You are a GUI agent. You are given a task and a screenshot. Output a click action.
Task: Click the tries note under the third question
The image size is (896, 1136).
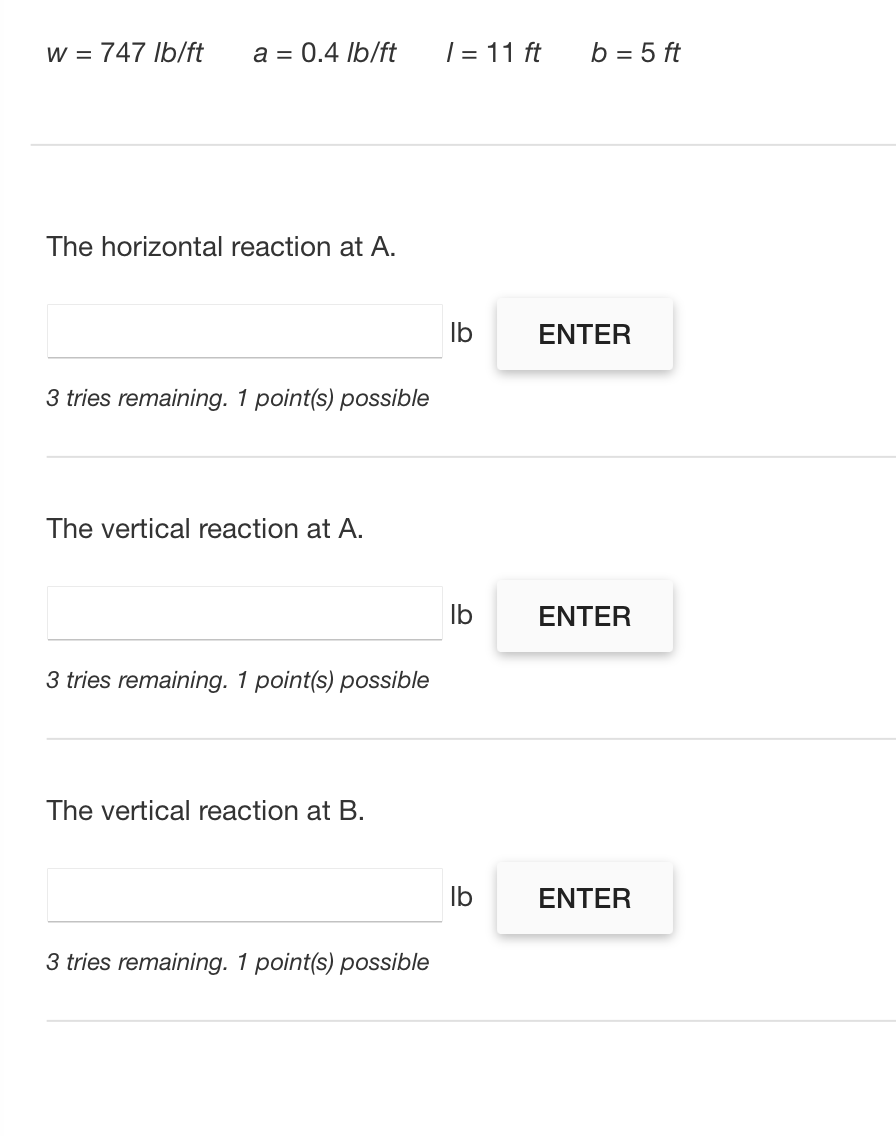point(238,962)
